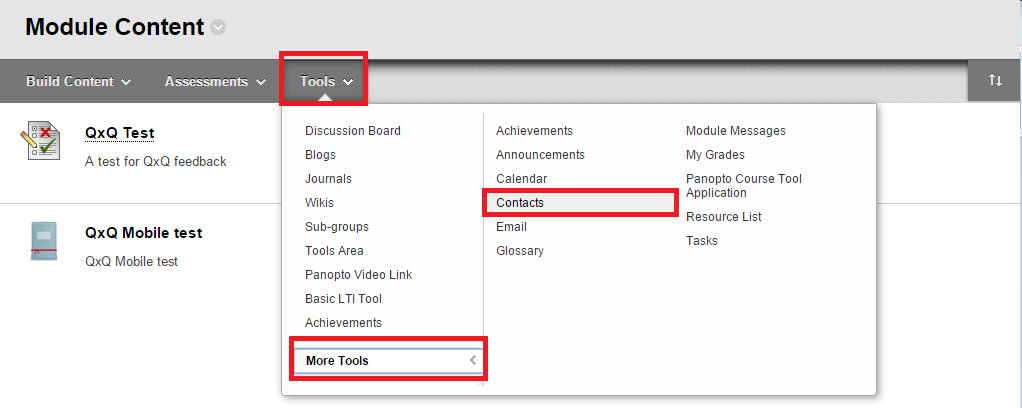Choose Module Messages in More Tools
This screenshot has width=1022, height=408.
[x=736, y=131]
